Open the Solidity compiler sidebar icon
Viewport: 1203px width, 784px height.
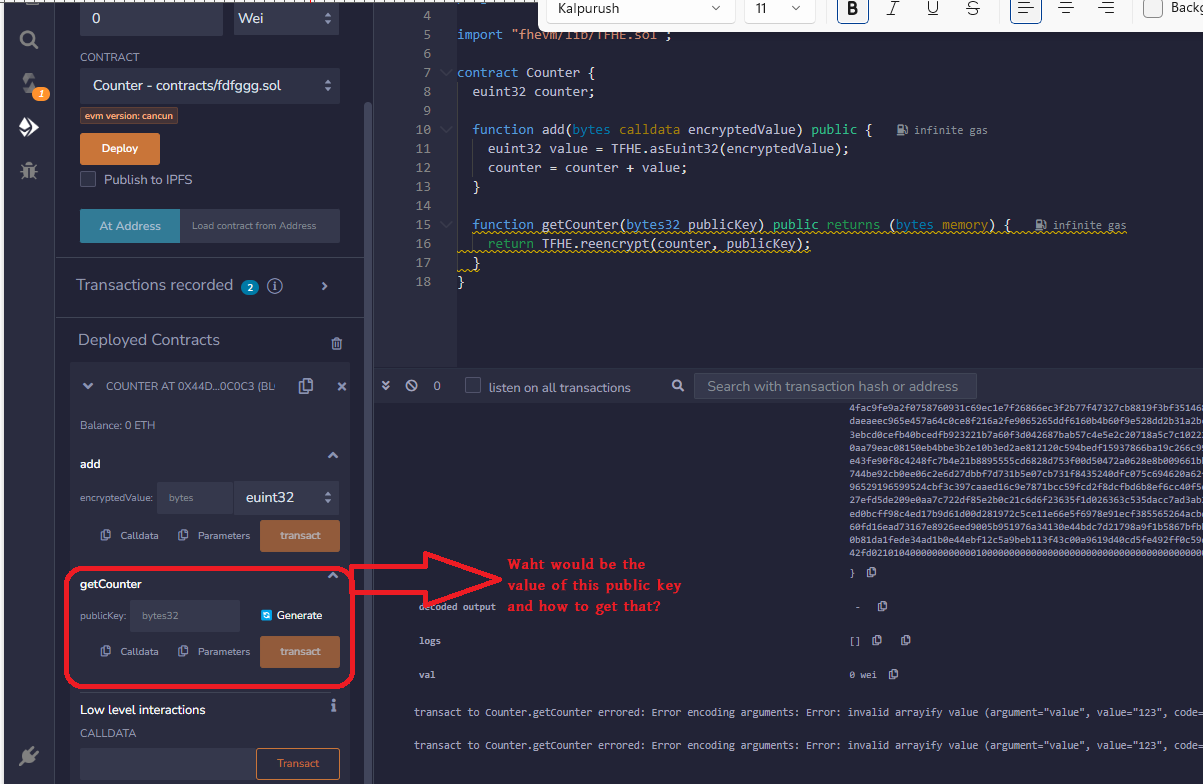pos(29,83)
